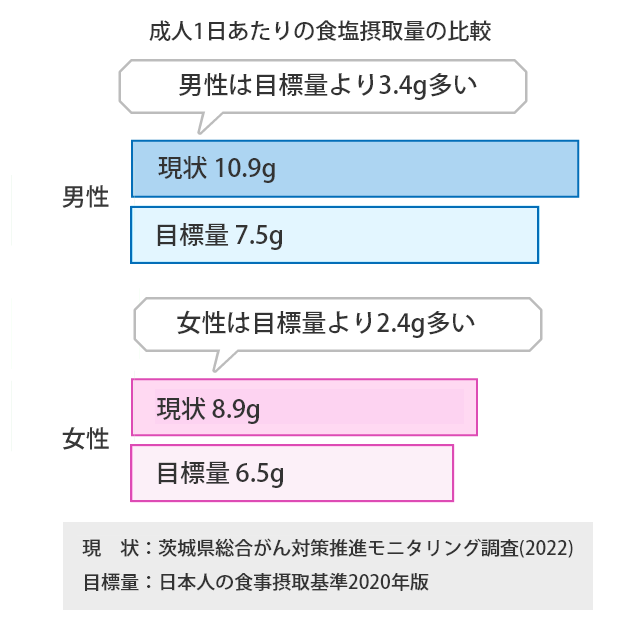This screenshot has height=630, width=640.
Task: Click the chart title about daily salt intake
Action: point(318,30)
